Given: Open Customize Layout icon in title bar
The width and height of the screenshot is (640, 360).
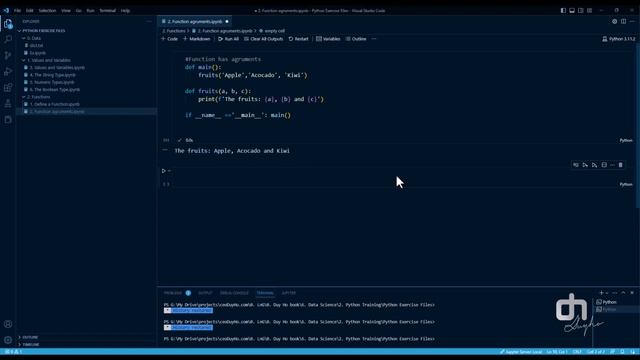Looking at the screenshot, I should pos(589,11).
